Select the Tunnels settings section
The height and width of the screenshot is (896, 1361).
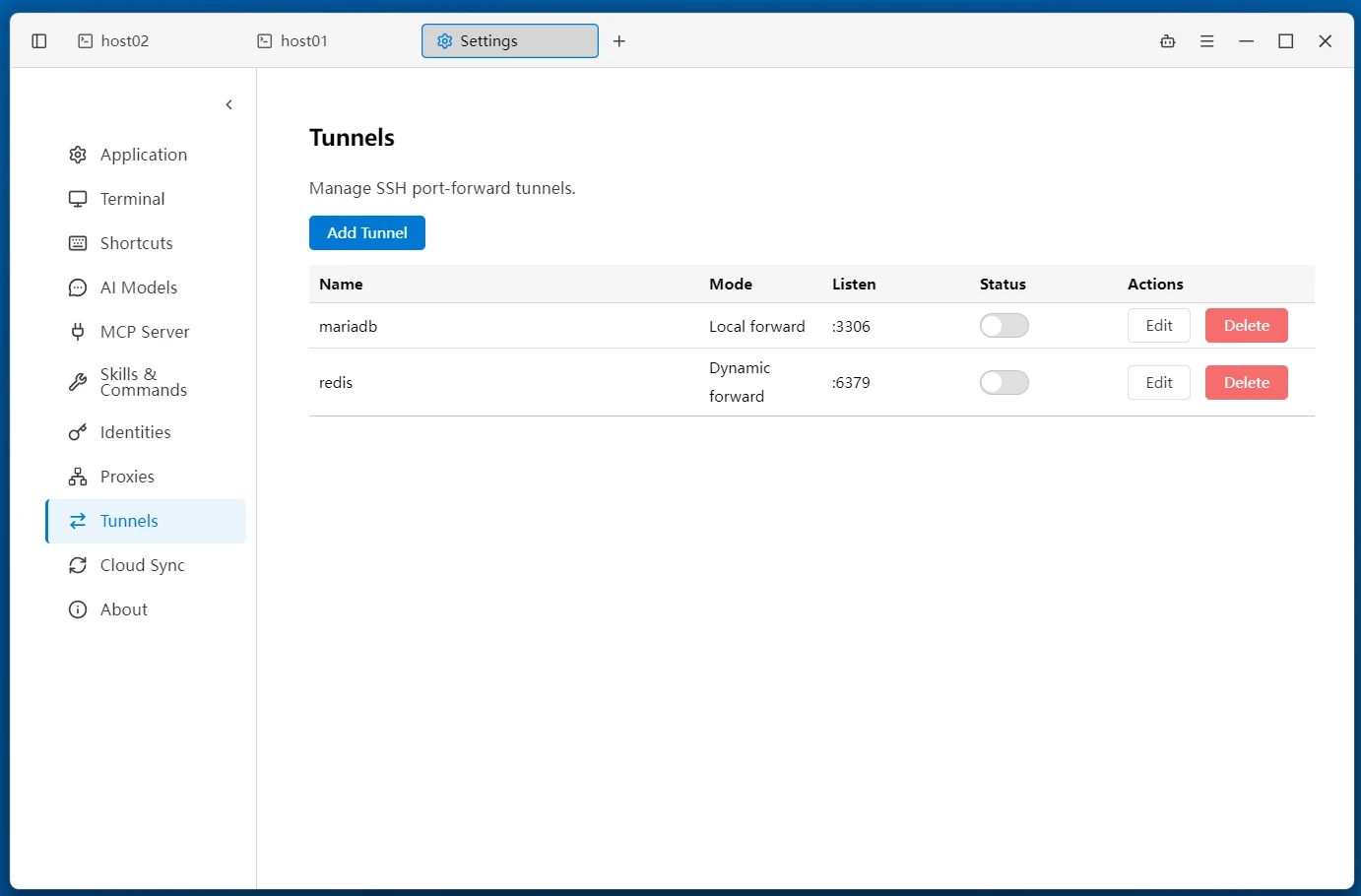click(146, 521)
